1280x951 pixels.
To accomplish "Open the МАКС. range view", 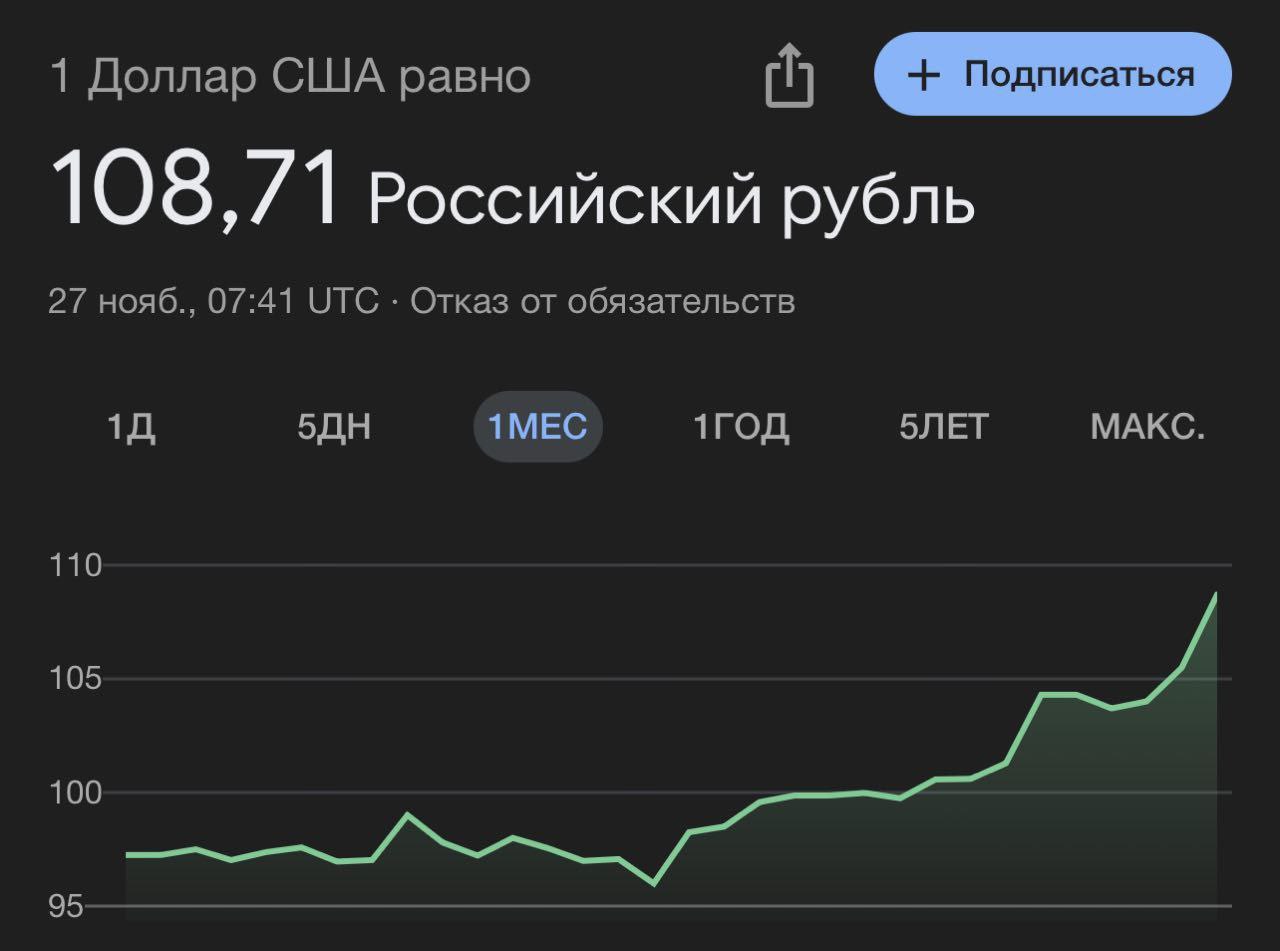I will [x=1147, y=427].
